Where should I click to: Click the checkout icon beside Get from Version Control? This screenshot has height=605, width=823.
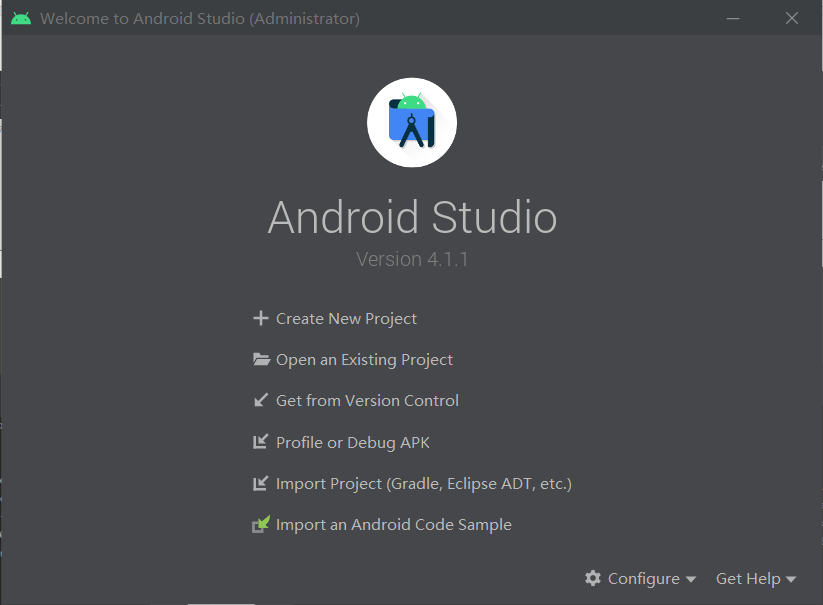click(260, 400)
